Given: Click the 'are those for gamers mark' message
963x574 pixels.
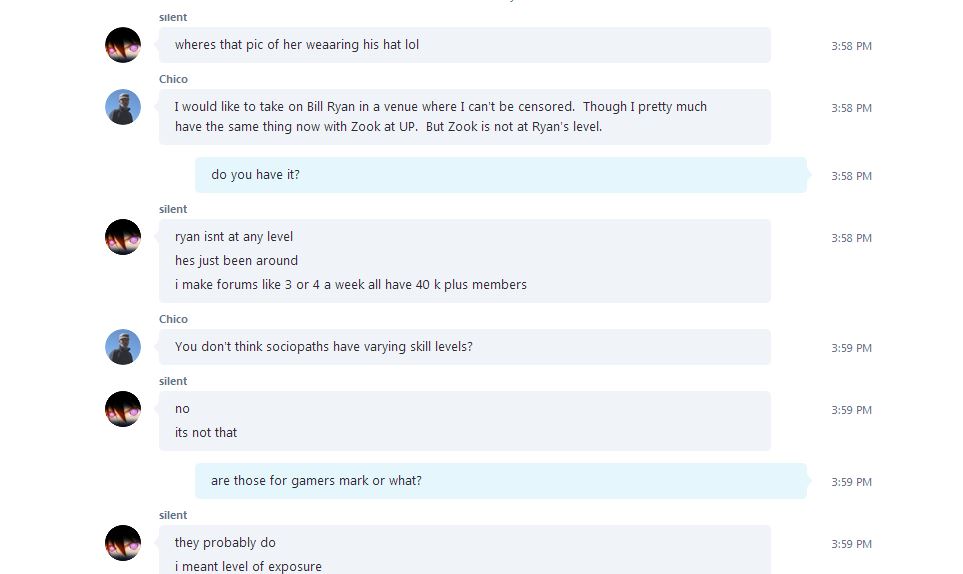Looking at the screenshot, I should click(x=501, y=481).
